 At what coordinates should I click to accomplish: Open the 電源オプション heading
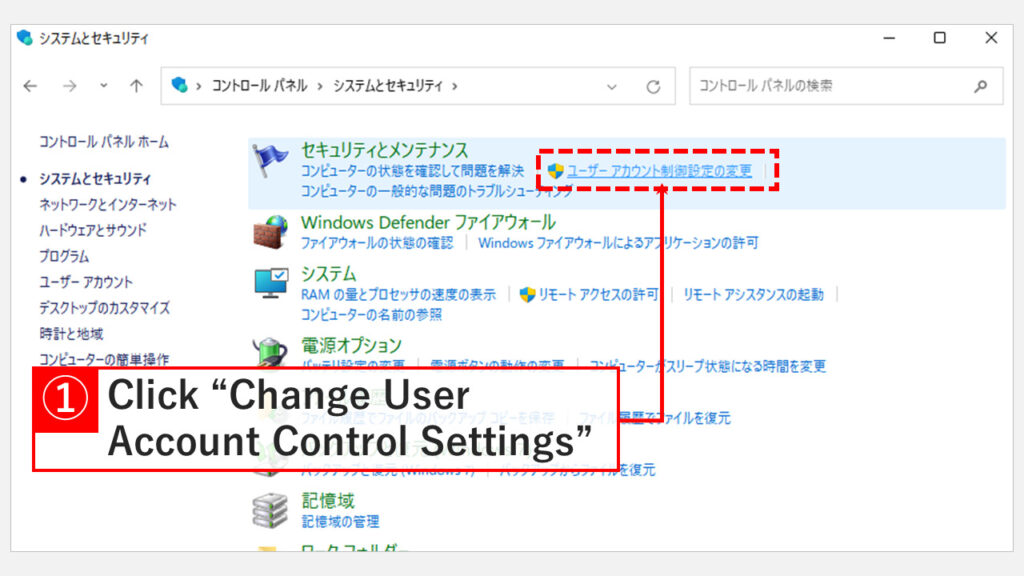click(351, 345)
